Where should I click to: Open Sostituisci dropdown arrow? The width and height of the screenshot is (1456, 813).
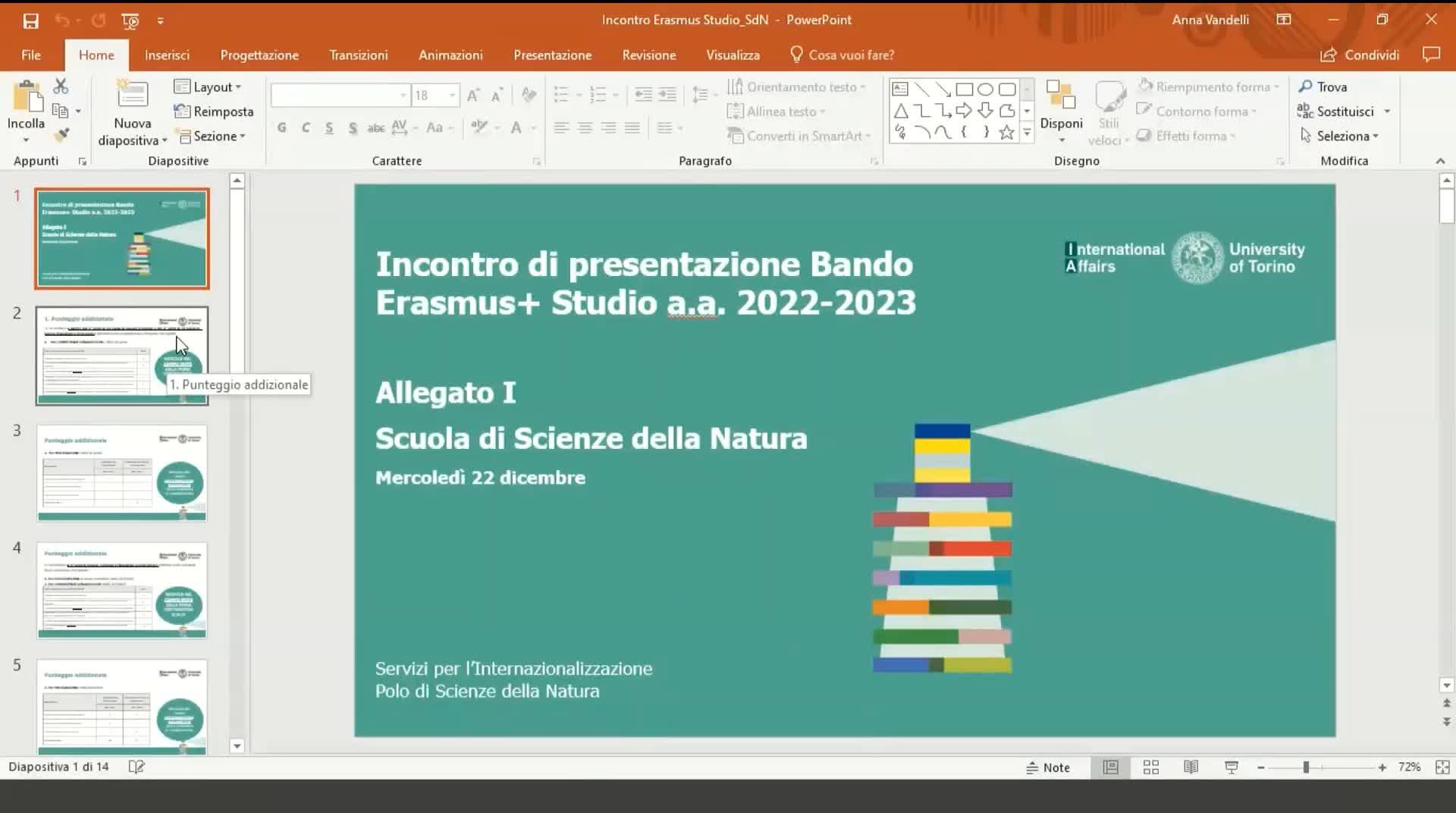[1387, 111]
